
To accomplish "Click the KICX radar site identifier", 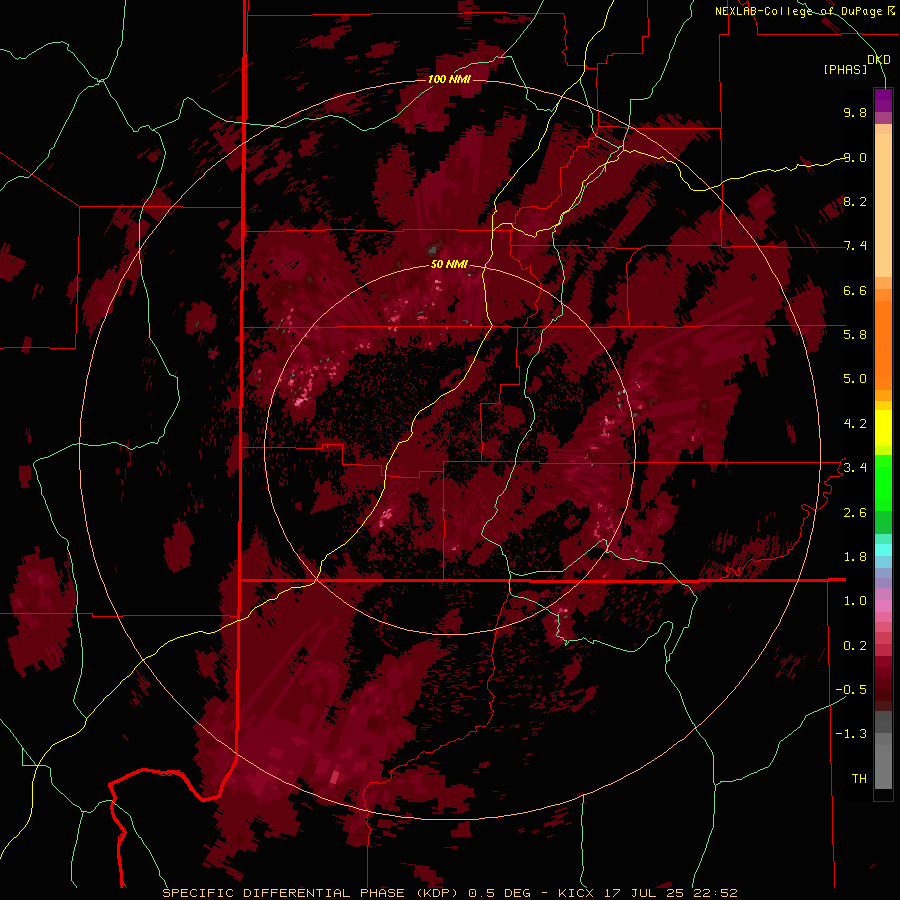I will (x=577, y=893).
